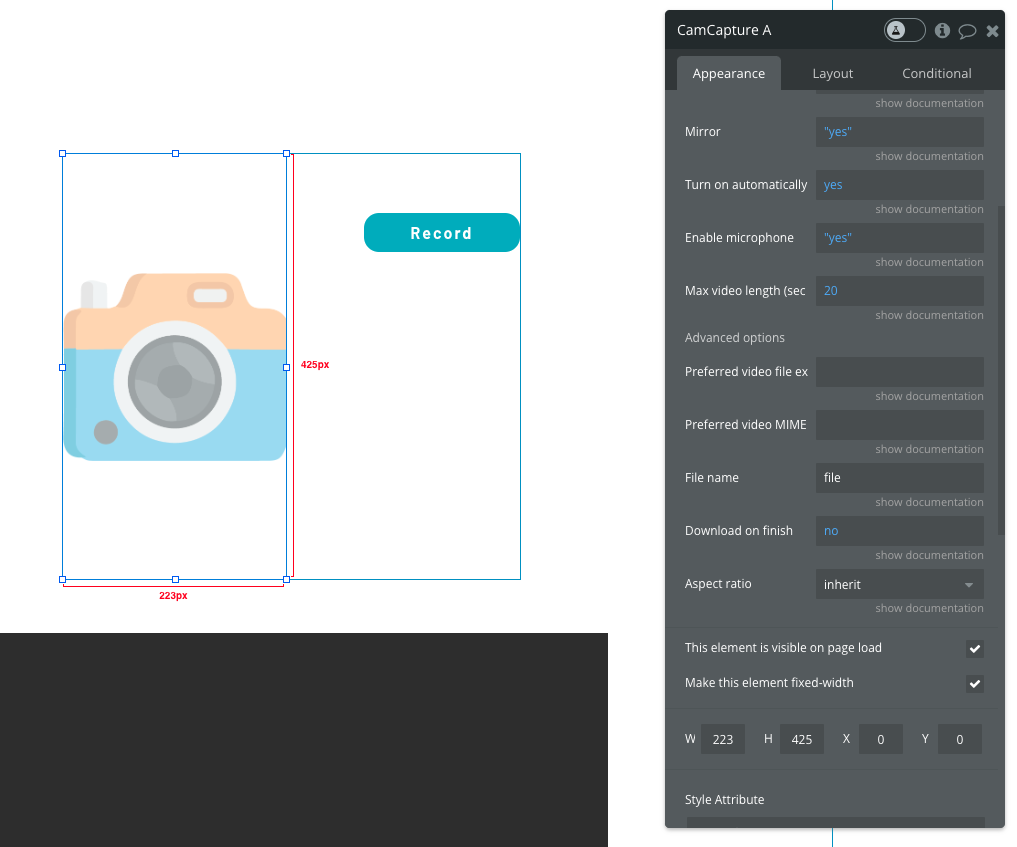Click the H height input field
Screen dimensions: 1017x847
[802, 739]
